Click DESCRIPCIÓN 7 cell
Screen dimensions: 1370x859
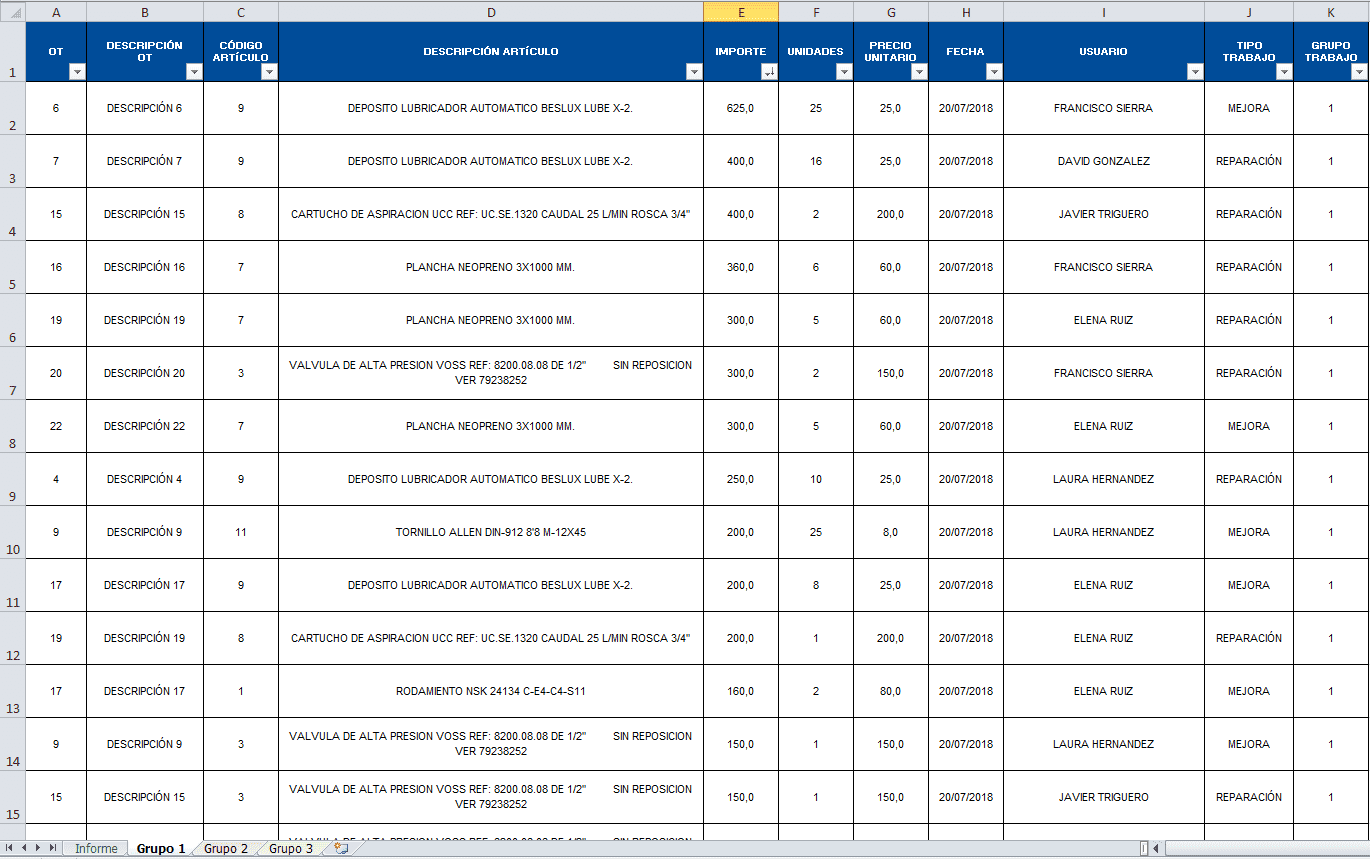pyautogui.click(x=145, y=161)
